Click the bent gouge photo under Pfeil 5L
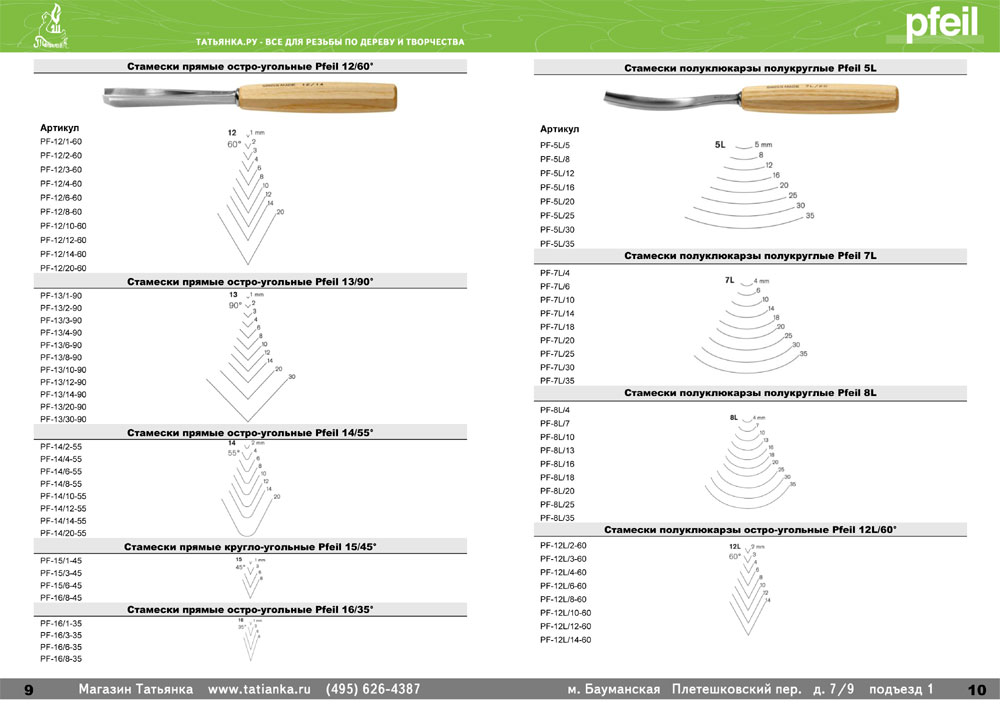 [751, 99]
